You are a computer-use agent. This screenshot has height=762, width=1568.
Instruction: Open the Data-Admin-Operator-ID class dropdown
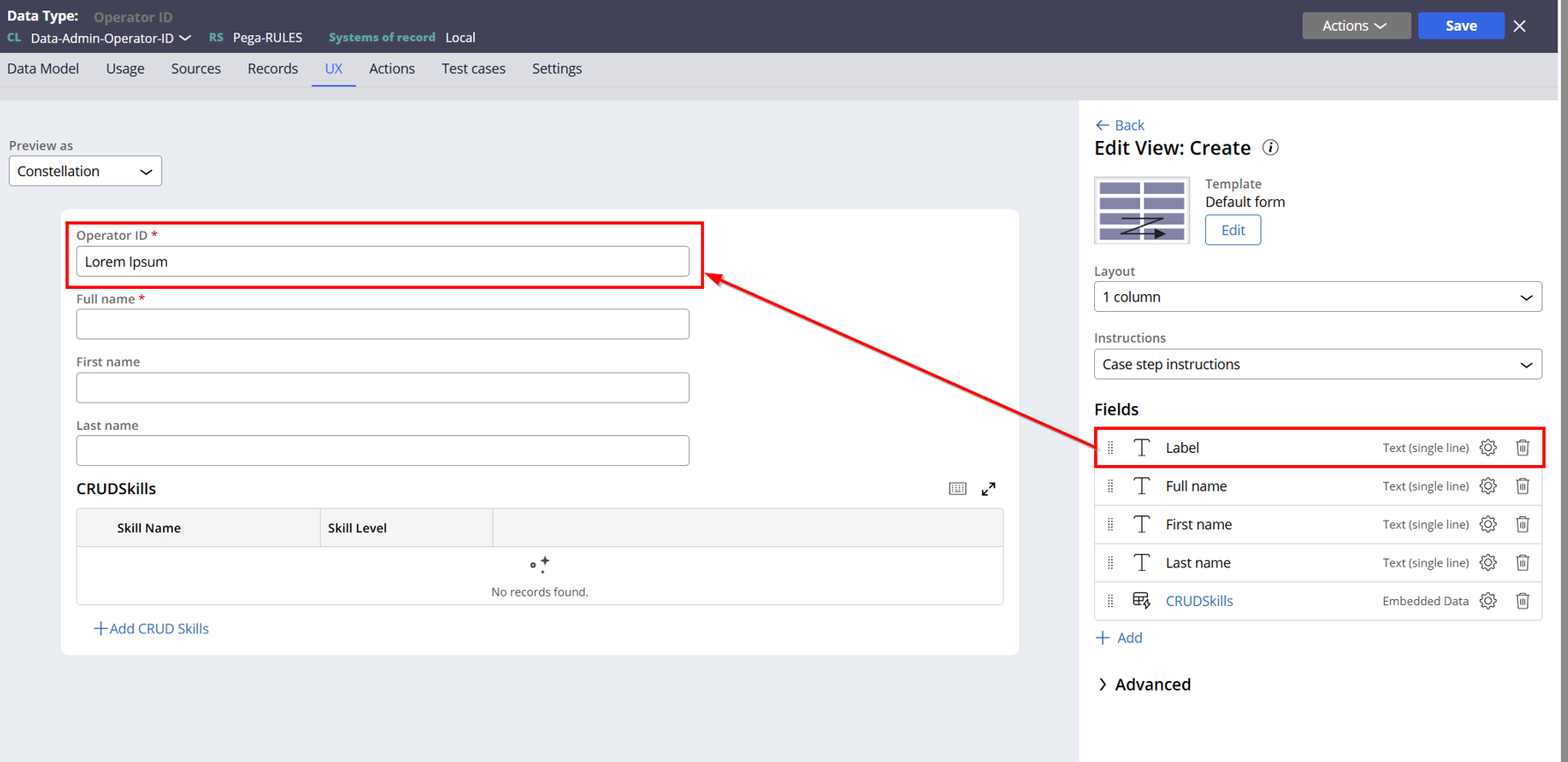point(111,38)
